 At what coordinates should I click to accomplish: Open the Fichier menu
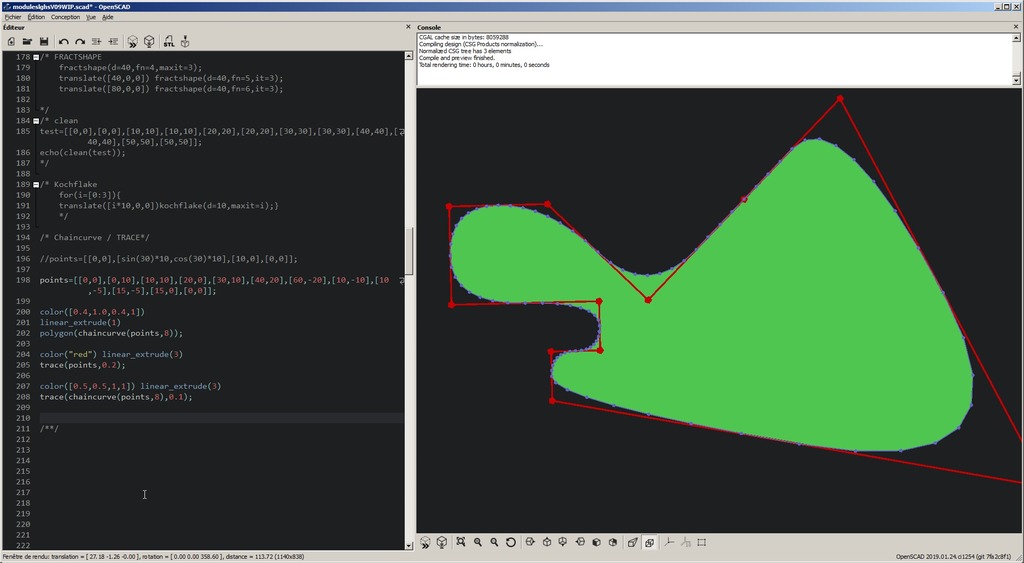coord(12,17)
